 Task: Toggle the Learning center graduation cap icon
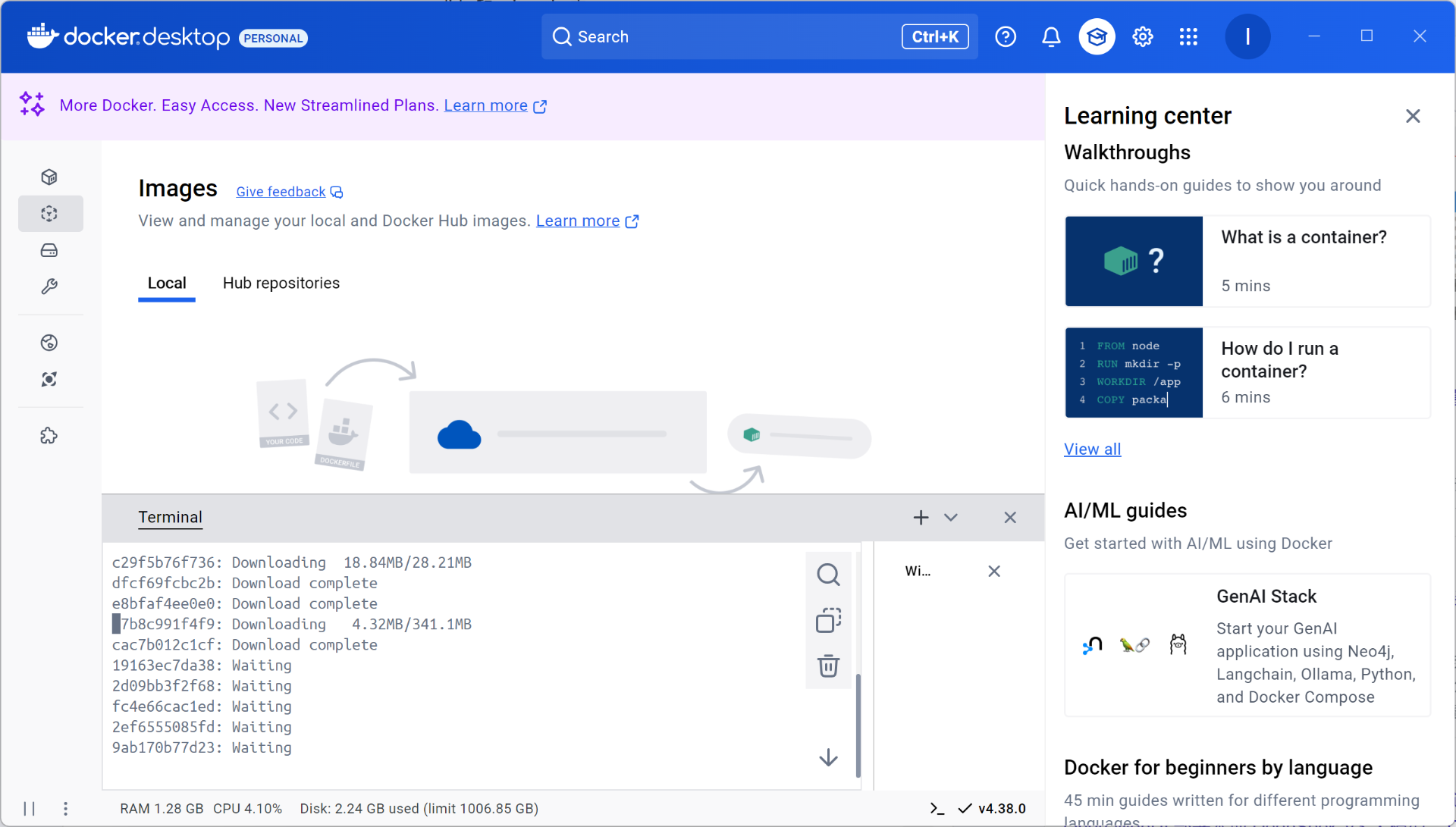point(1097,36)
